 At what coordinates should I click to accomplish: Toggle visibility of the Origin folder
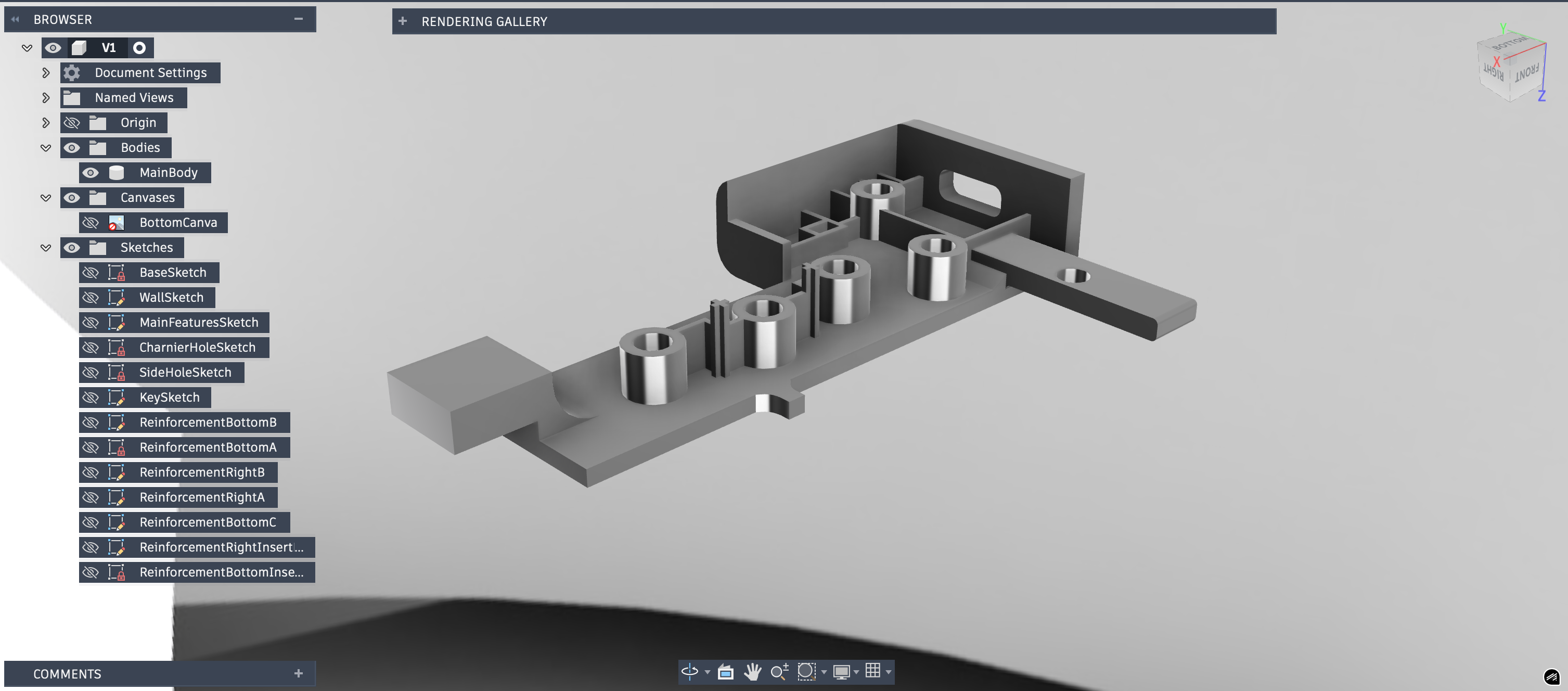pos(72,123)
